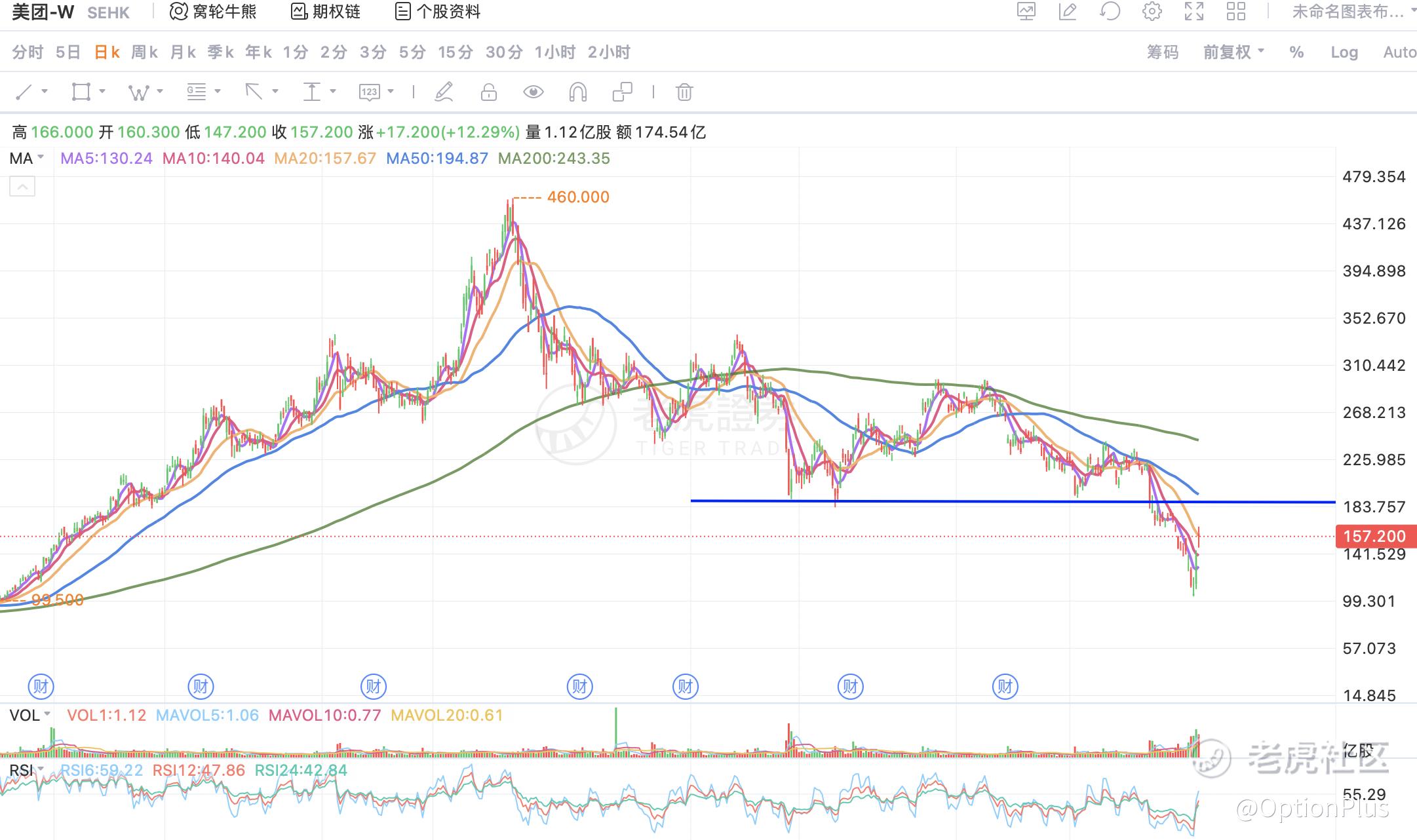Expand the Fibonacci tool dropdown arrow
Image resolution: width=1417 pixels, height=840 pixels.
click(x=218, y=91)
